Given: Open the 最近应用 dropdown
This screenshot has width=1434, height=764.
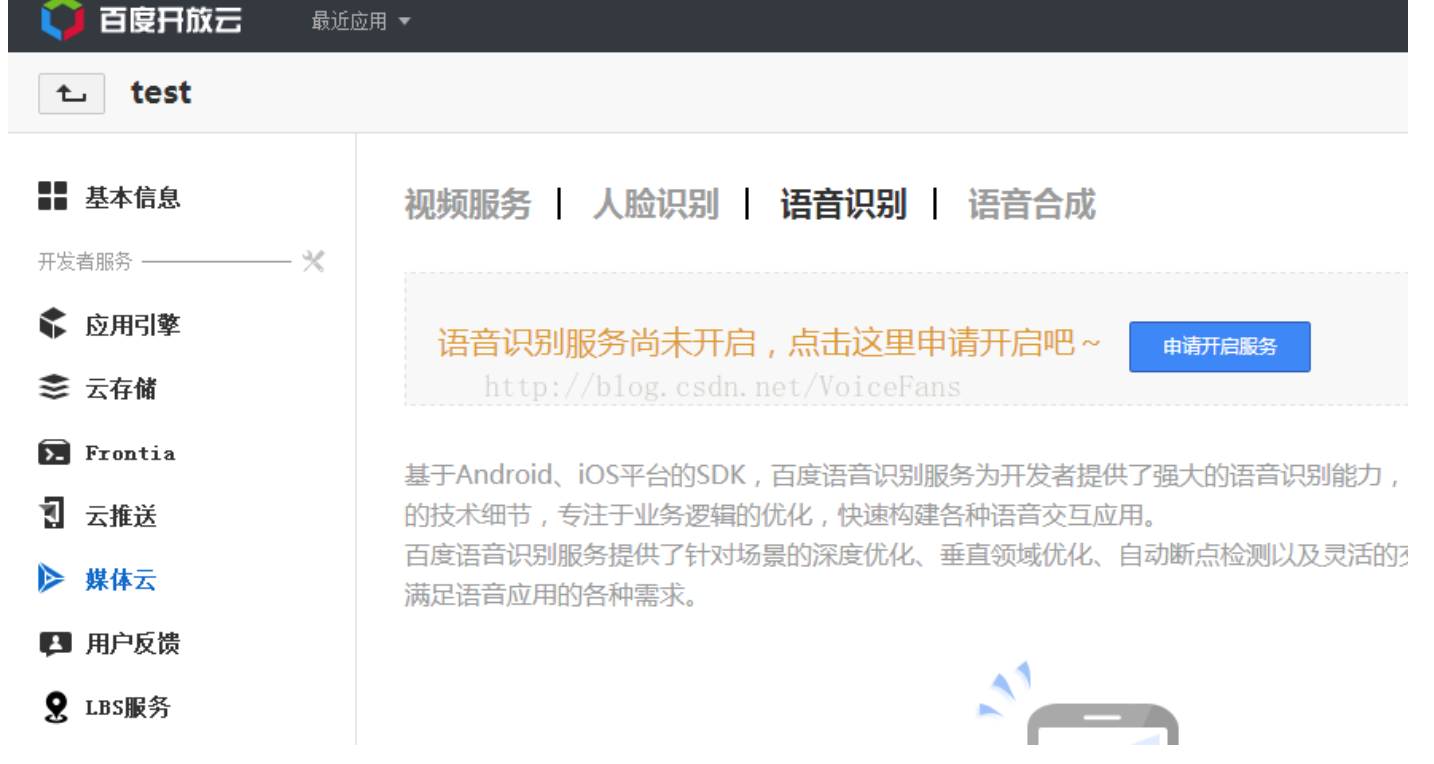Looking at the screenshot, I should 361,21.
